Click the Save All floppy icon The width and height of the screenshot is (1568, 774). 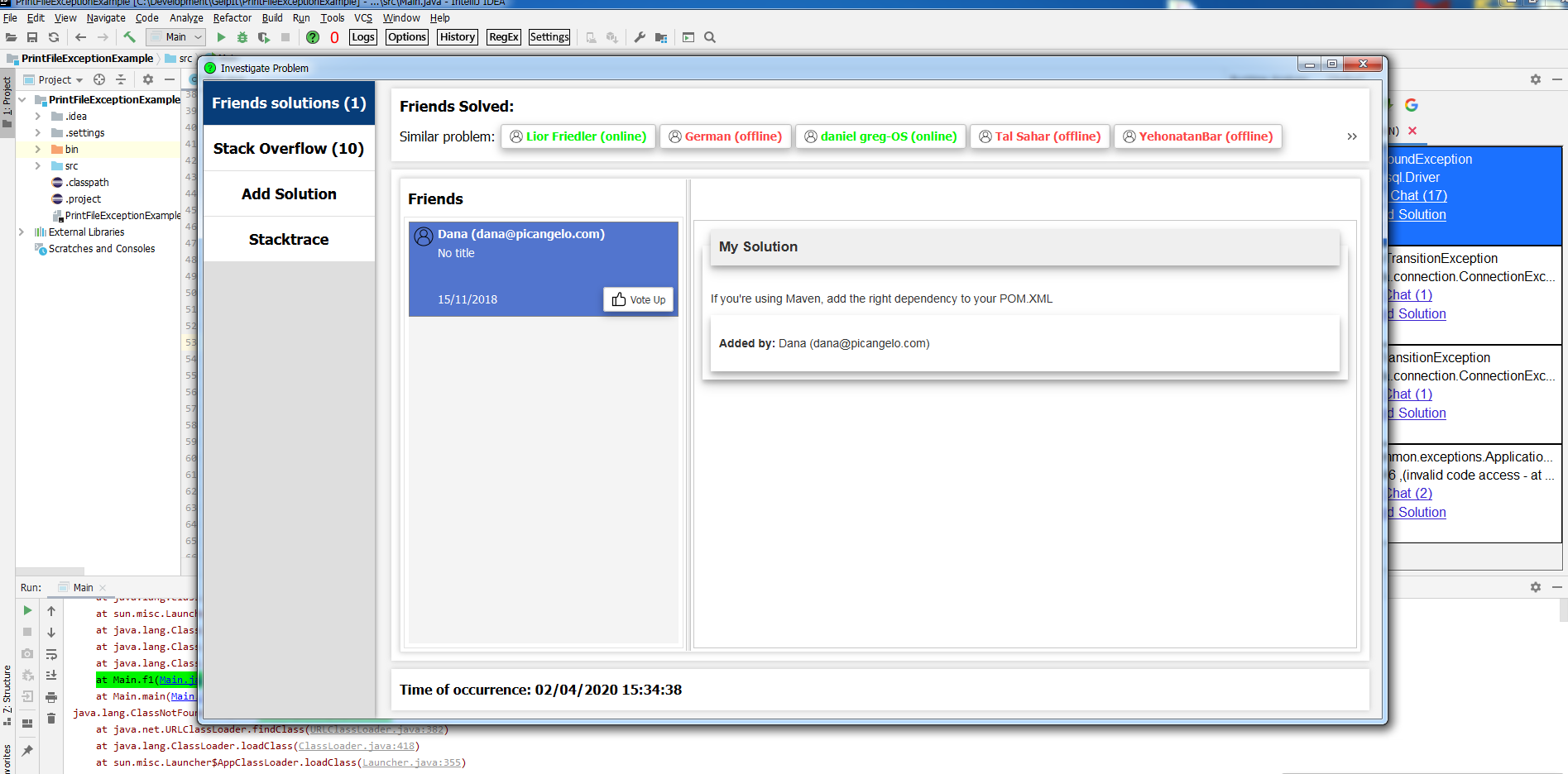pos(32,37)
